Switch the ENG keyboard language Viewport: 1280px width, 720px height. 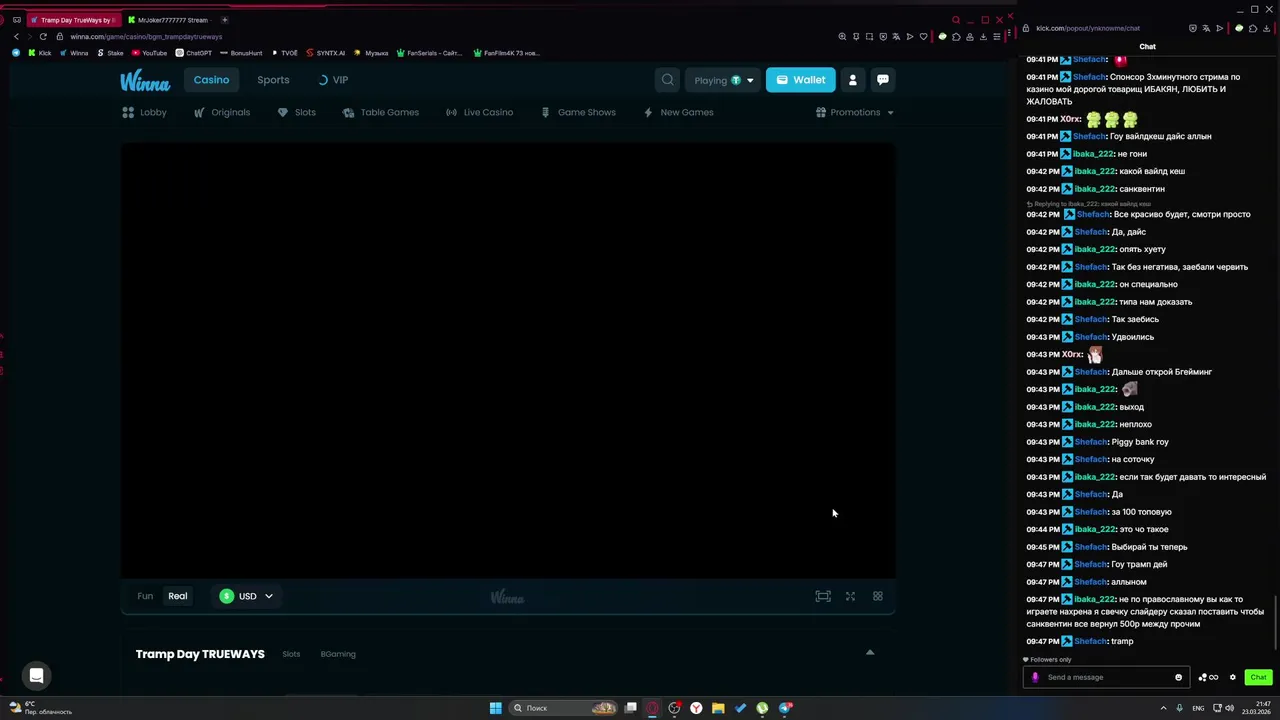pos(1198,708)
